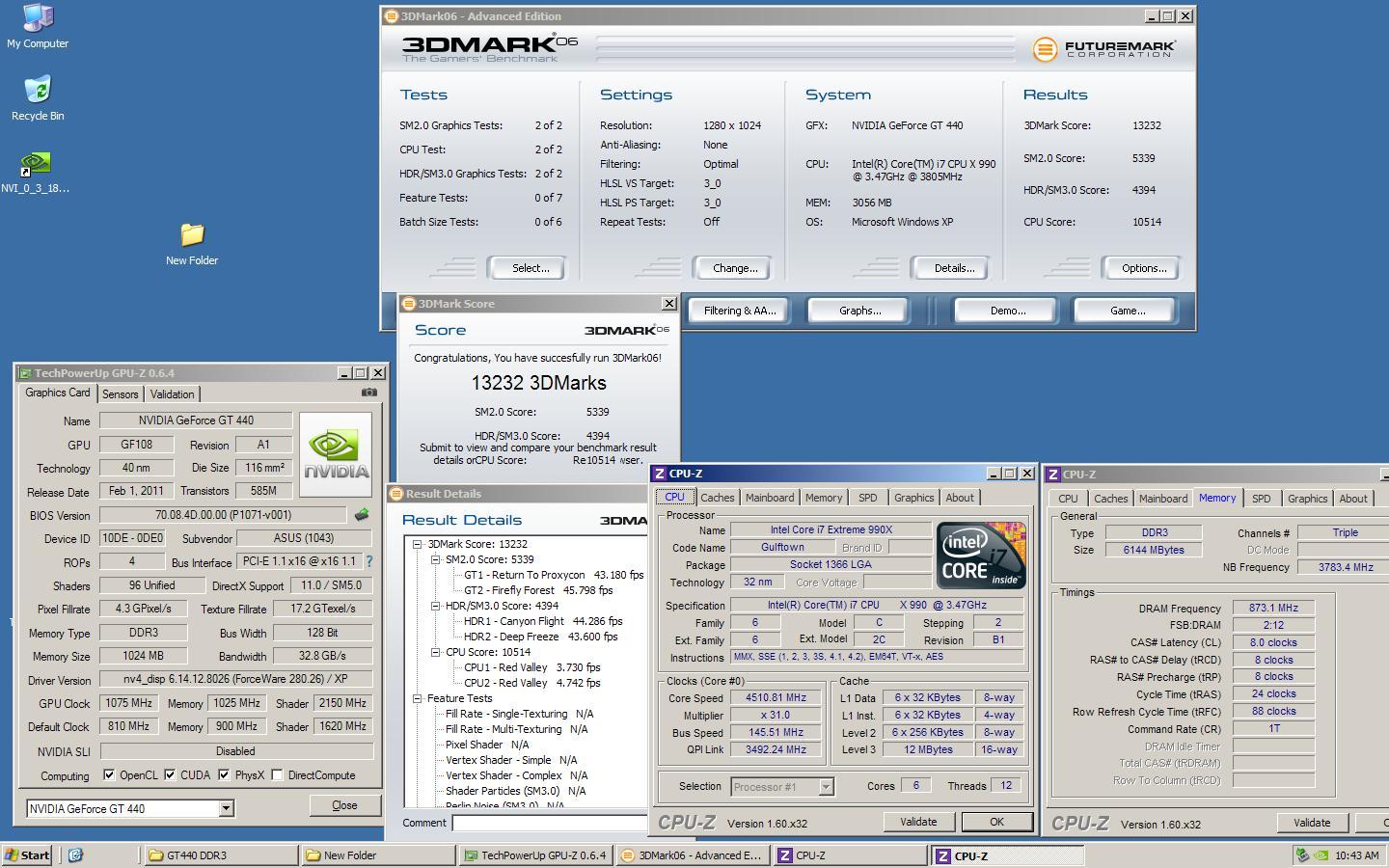Open Graphics tab in front CPU-Z window
The width and height of the screenshot is (1389, 868).
point(913,498)
